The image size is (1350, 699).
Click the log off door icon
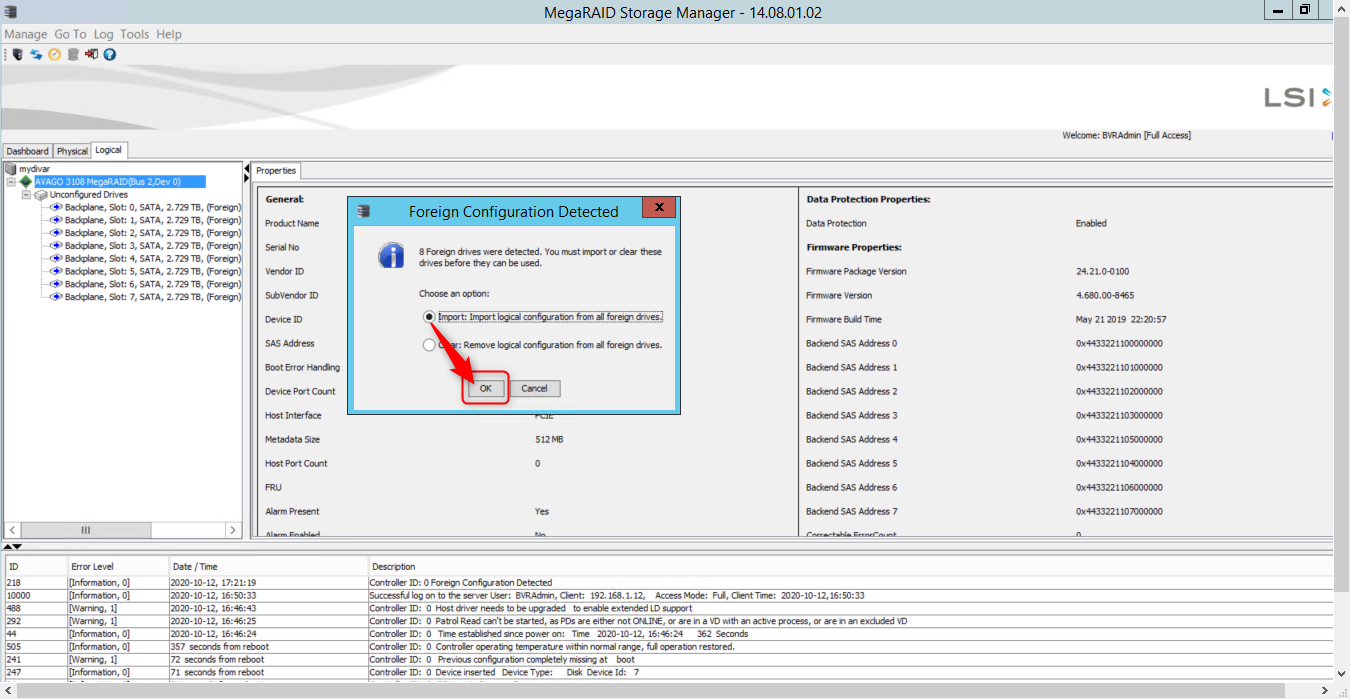tap(91, 54)
